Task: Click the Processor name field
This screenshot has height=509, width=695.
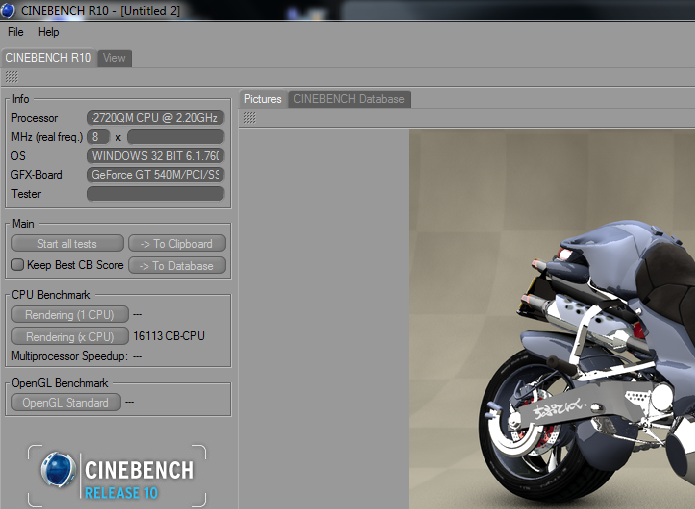Action: coord(155,118)
